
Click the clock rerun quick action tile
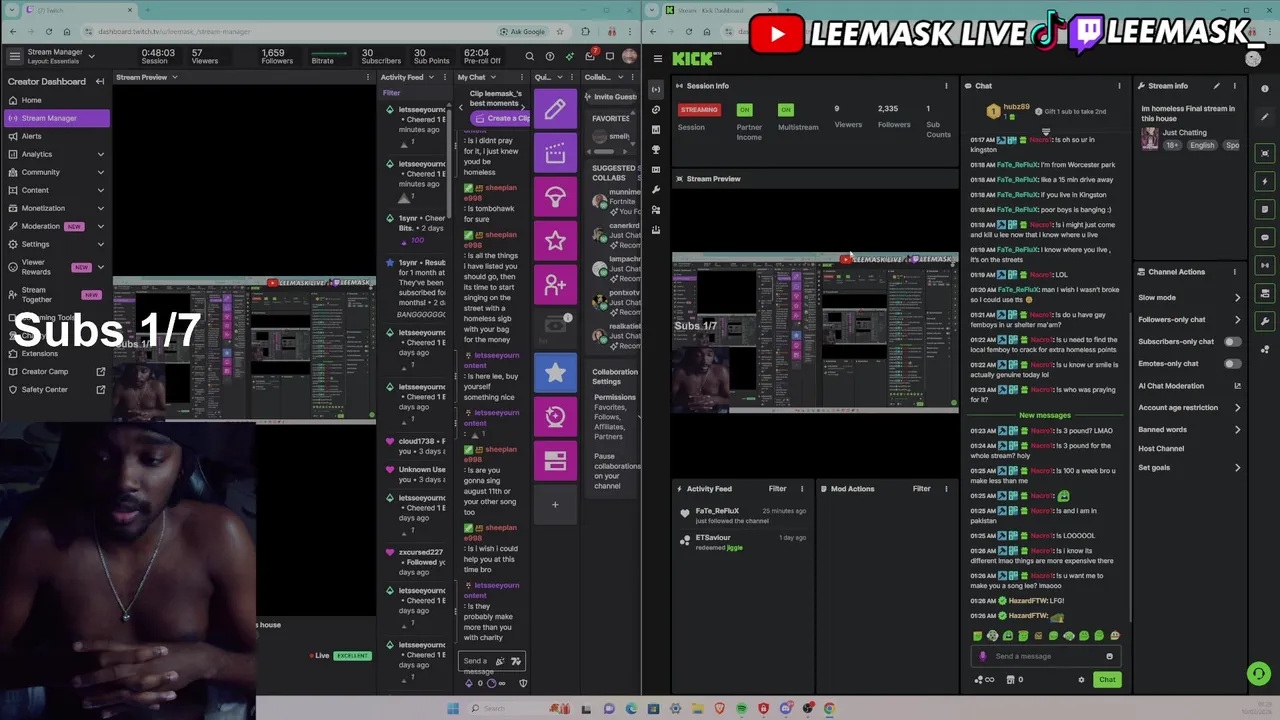click(x=555, y=417)
